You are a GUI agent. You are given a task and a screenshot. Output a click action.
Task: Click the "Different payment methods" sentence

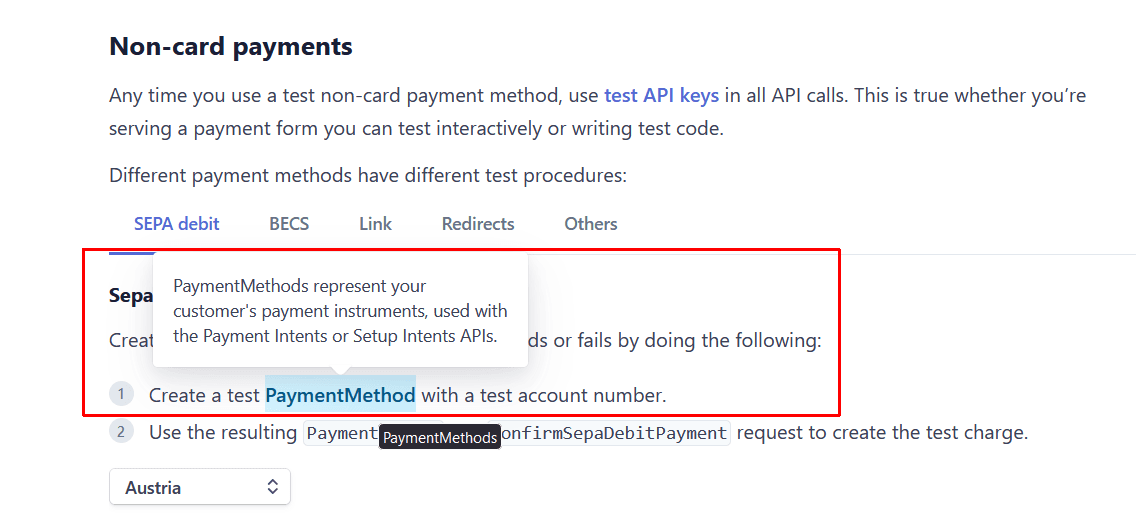click(367, 176)
